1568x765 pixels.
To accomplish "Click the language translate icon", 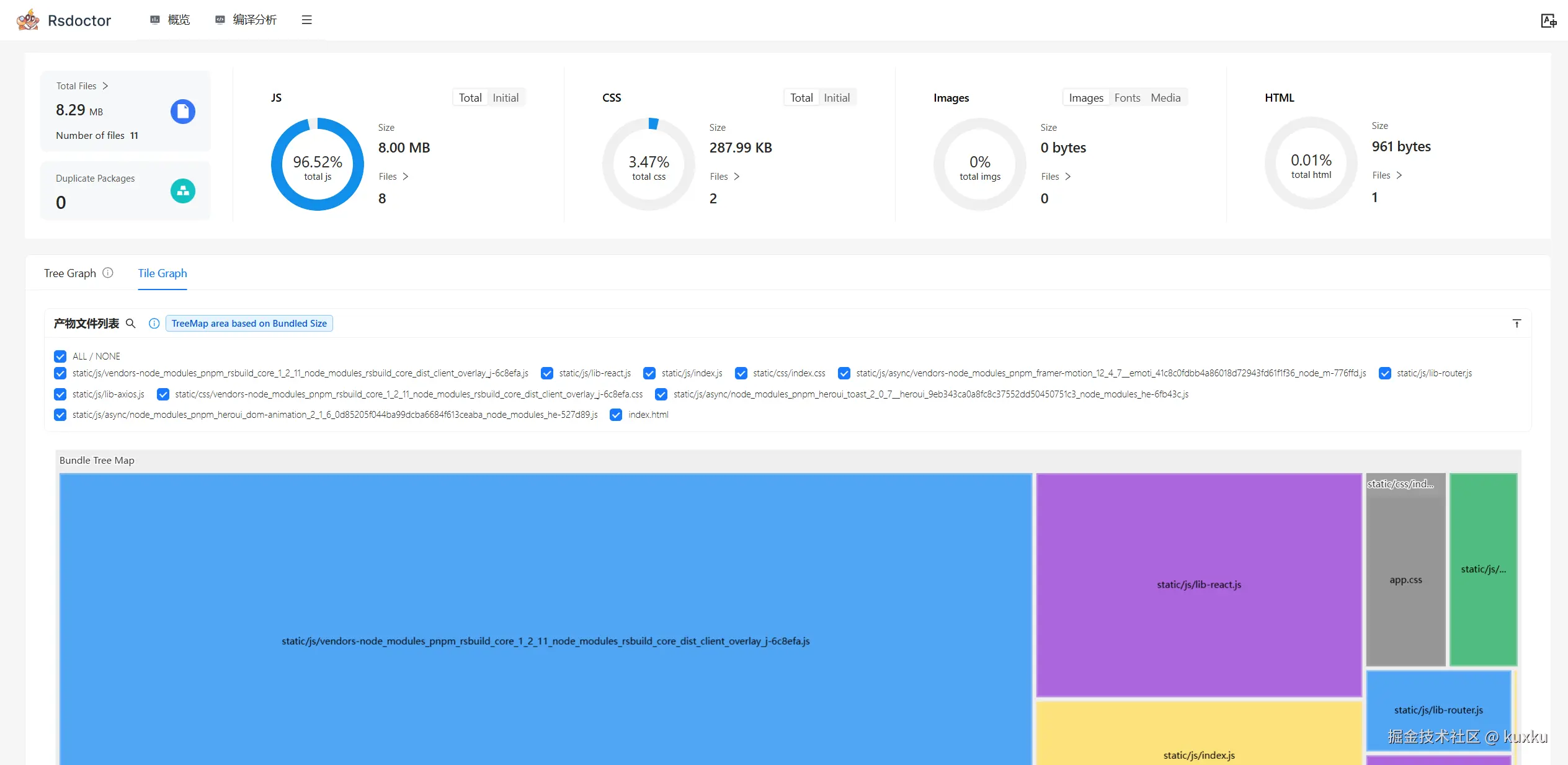I will [x=1548, y=21].
